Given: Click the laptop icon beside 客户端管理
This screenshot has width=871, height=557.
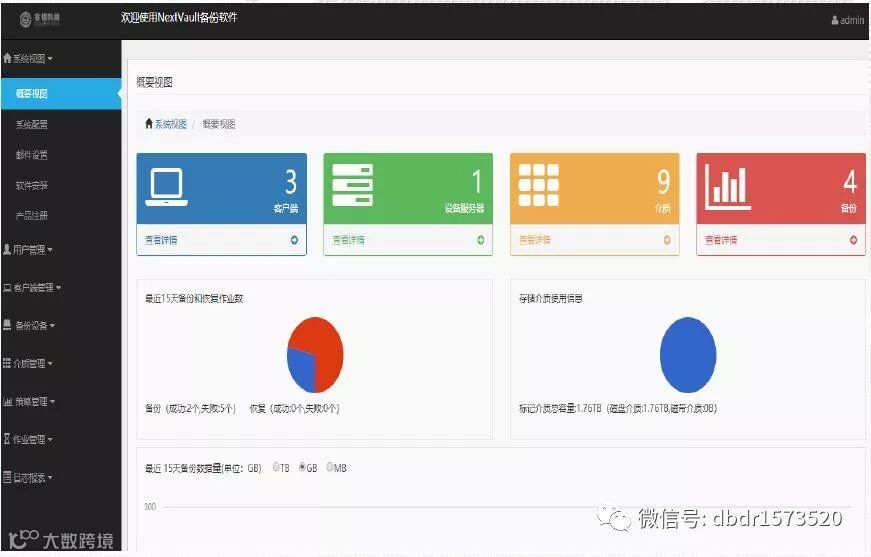Looking at the screenshot, I should 7,288.
